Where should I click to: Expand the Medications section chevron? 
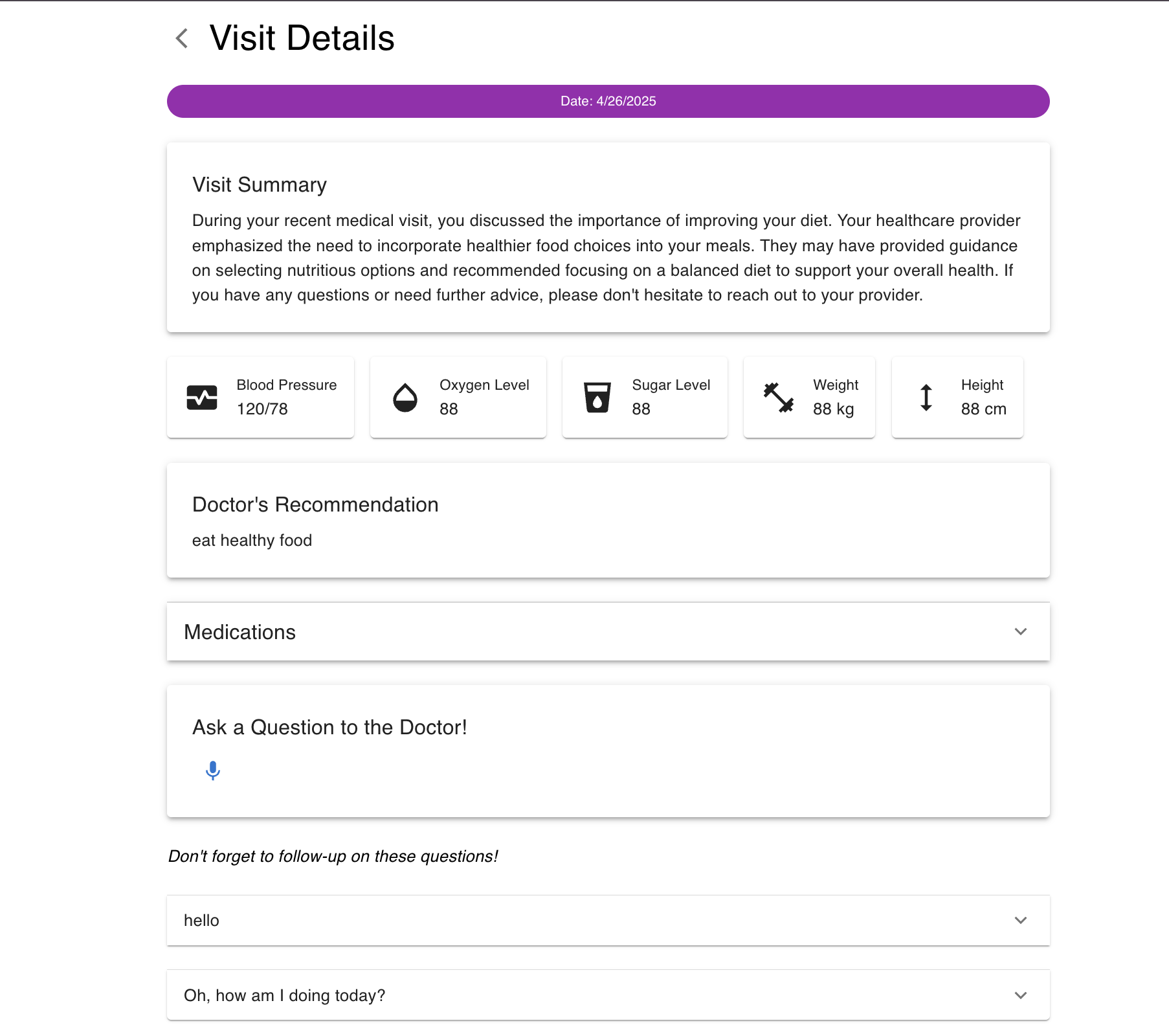pos(1021,632)
